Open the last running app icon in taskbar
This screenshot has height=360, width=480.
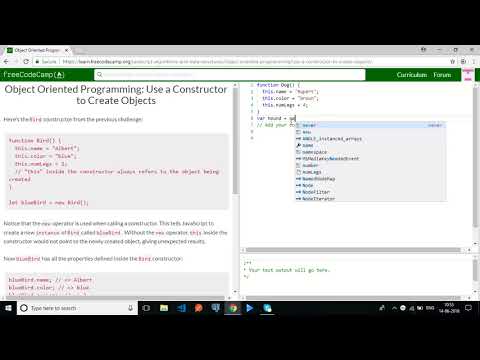[267, 308]
